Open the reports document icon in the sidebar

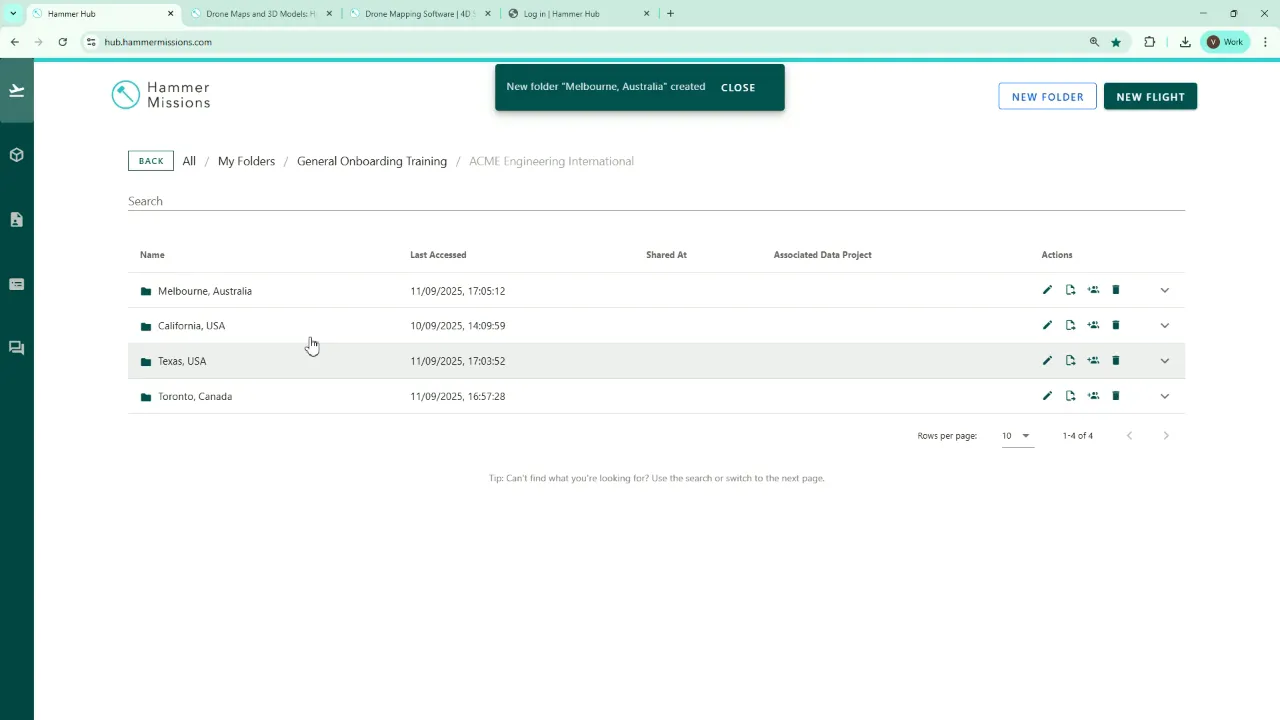click(16, 219)
